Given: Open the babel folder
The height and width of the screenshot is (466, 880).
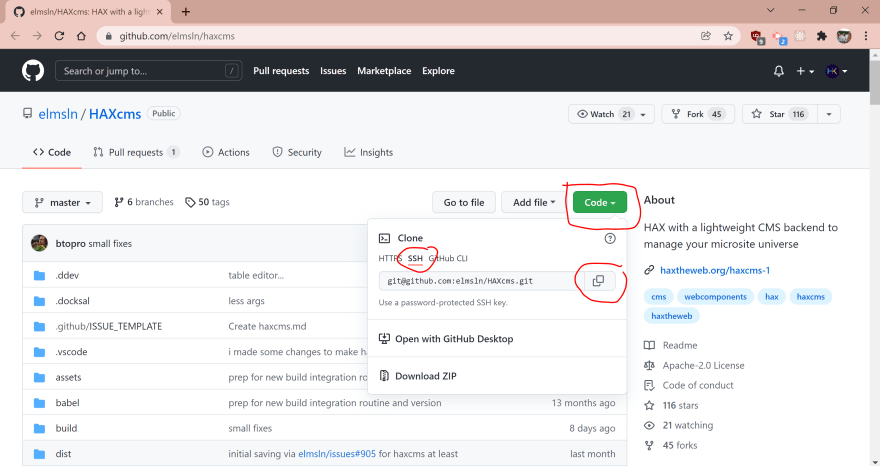Looking at the screenshot, I should [67, 403].
